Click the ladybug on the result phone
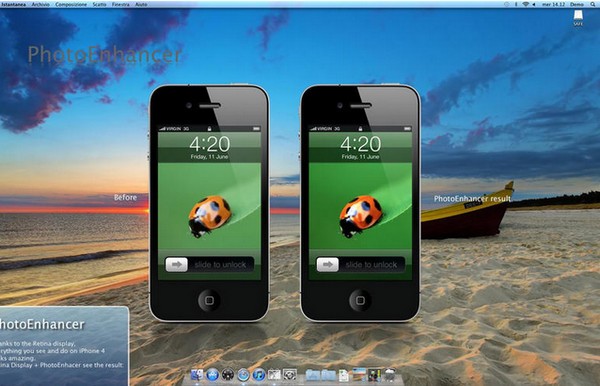This screenshot has width=600, height=386. pos(360,216)
